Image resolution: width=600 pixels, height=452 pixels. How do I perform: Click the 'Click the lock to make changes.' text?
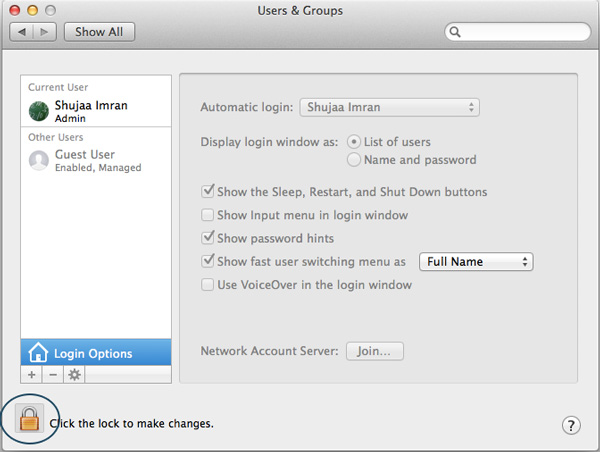(x=132, y=424)
